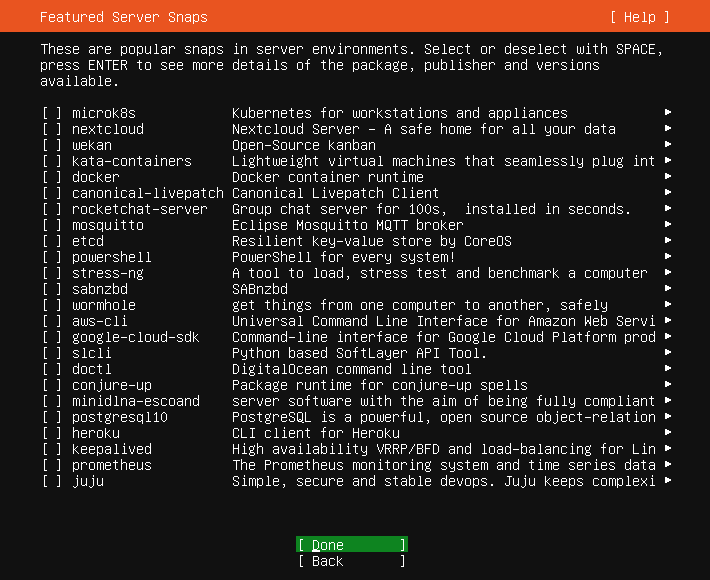Click "Python based SoftLayer API Tool." text
This screenshot has height=580, width=710.
coord(360,353)
